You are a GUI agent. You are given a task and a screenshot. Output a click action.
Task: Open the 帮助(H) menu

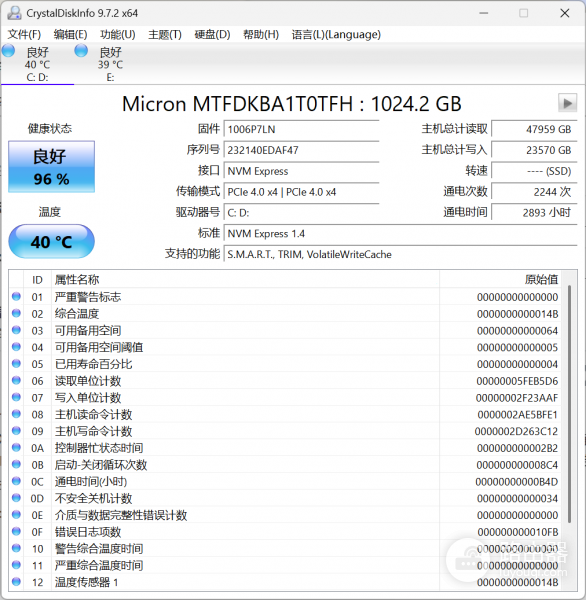tap(261, 34)
